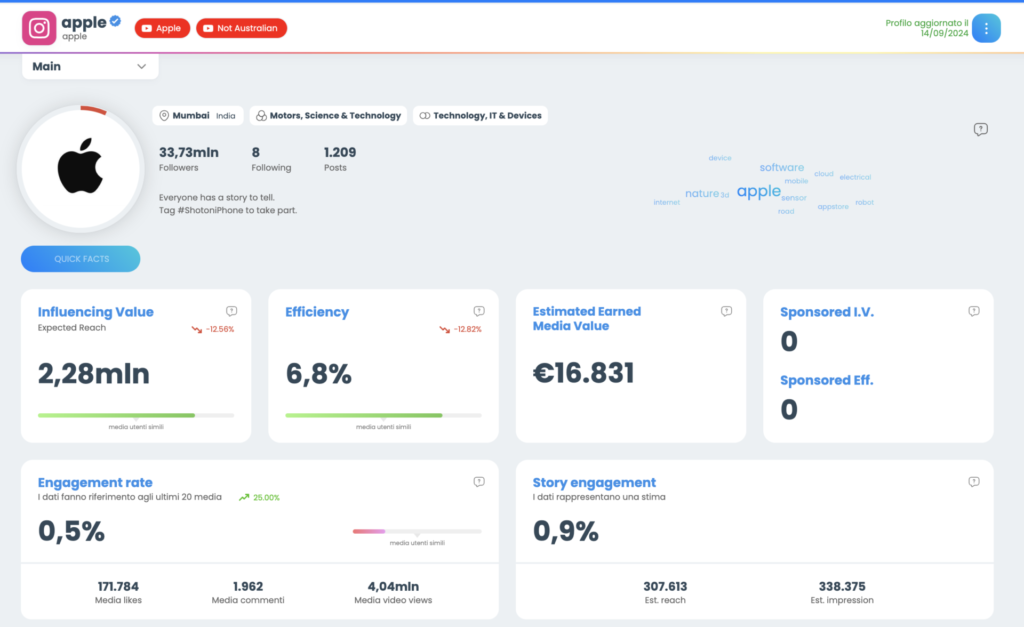Click the 6,8% Efficiency figure
Image resolution: width=1024 pixels, height=627 pixels.
pos(319,374)
